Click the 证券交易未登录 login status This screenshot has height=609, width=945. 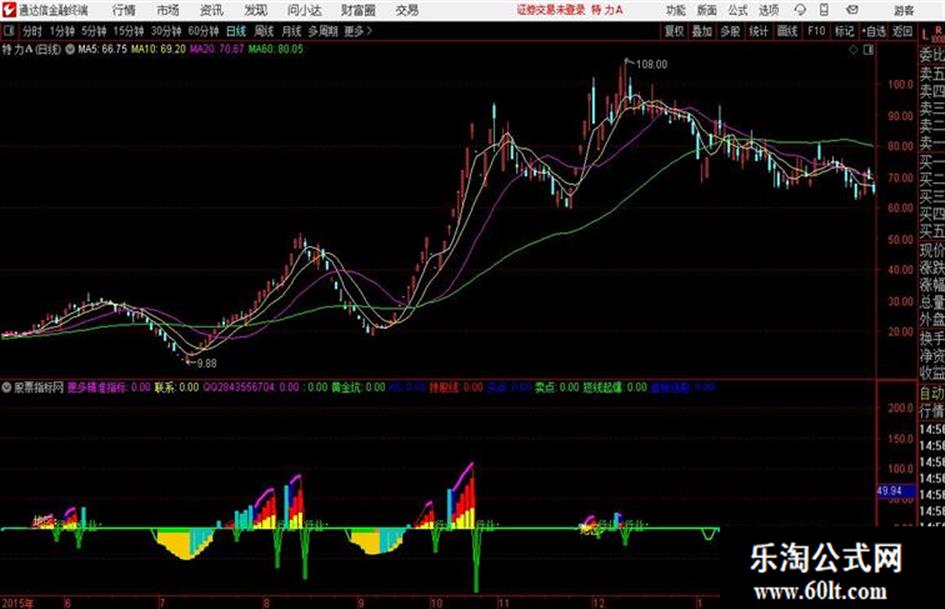[x=551, y=10]
